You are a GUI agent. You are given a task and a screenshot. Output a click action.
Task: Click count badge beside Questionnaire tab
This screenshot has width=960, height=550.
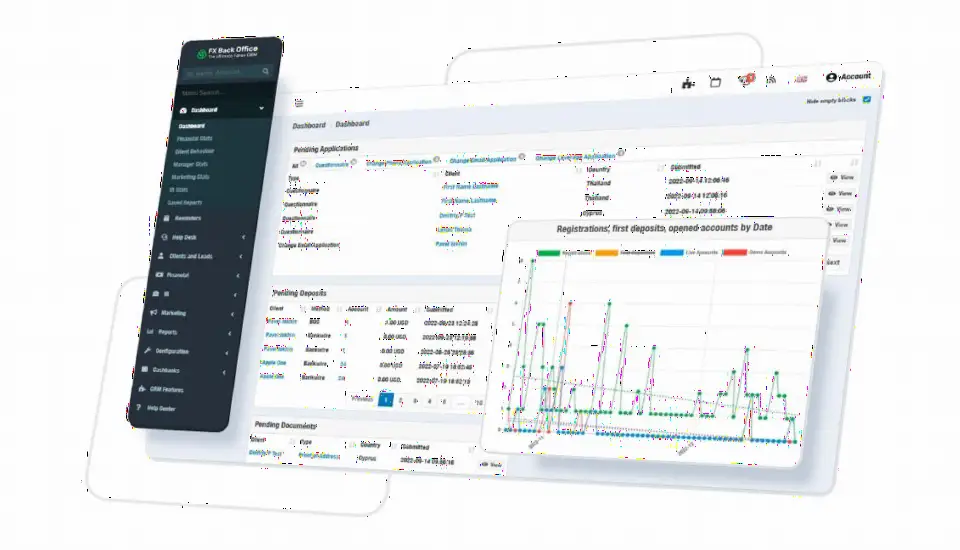(353, 162)
